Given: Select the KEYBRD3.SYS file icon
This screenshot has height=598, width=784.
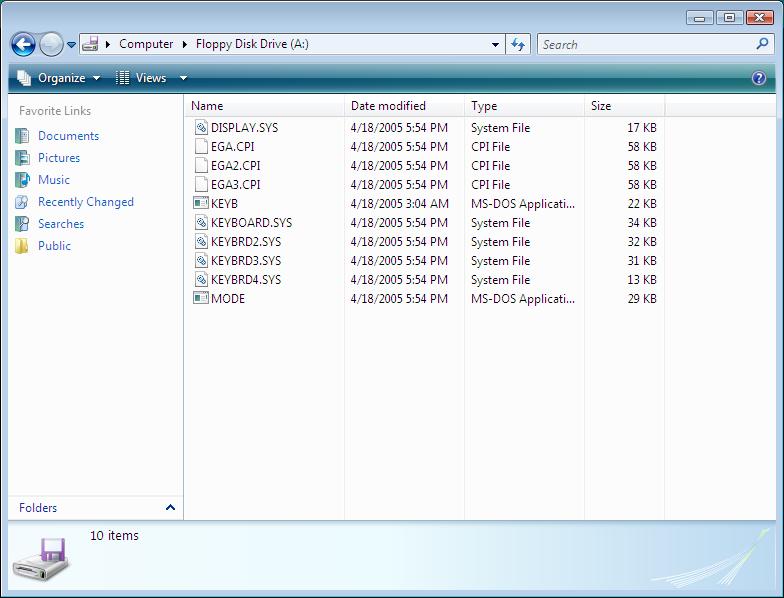Looking at the screenshot, I should (x=201, y=260).
